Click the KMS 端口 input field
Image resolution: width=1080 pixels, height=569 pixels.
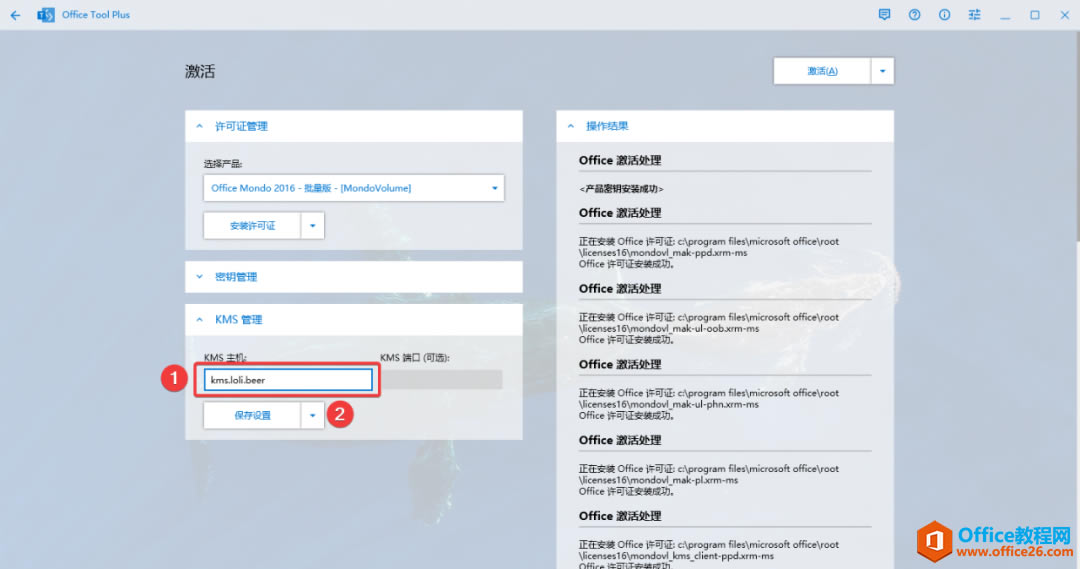(442, 380)
